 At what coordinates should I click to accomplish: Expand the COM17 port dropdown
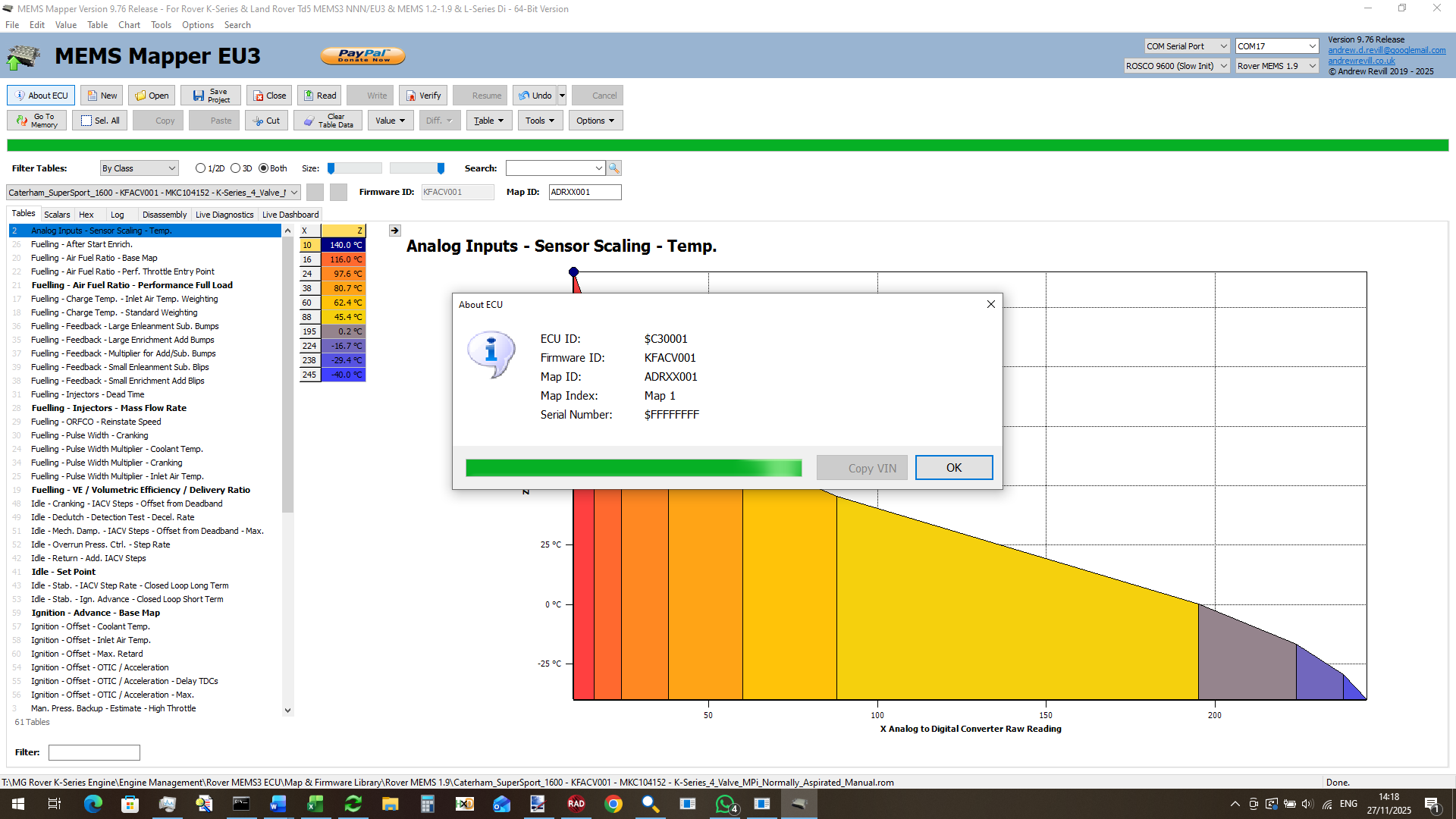[1312, 46]
